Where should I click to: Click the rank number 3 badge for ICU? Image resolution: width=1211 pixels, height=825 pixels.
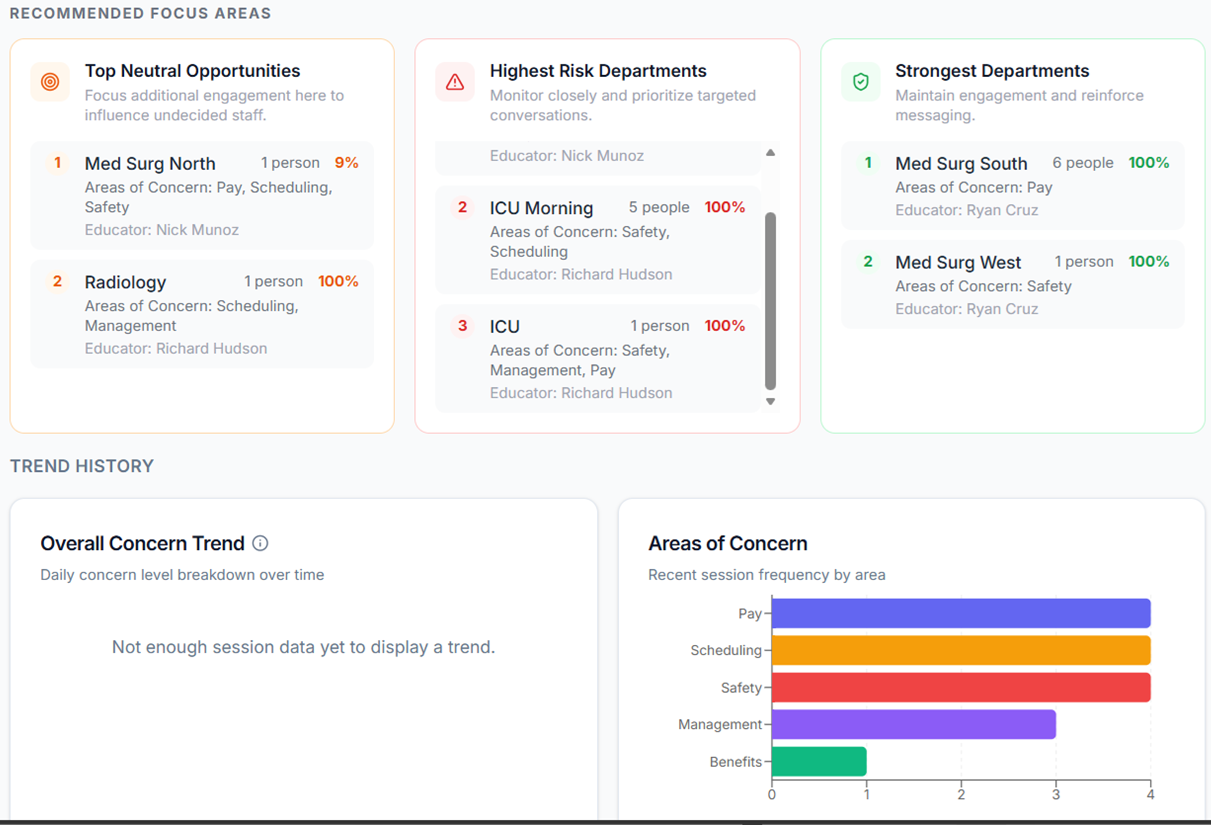462,325
